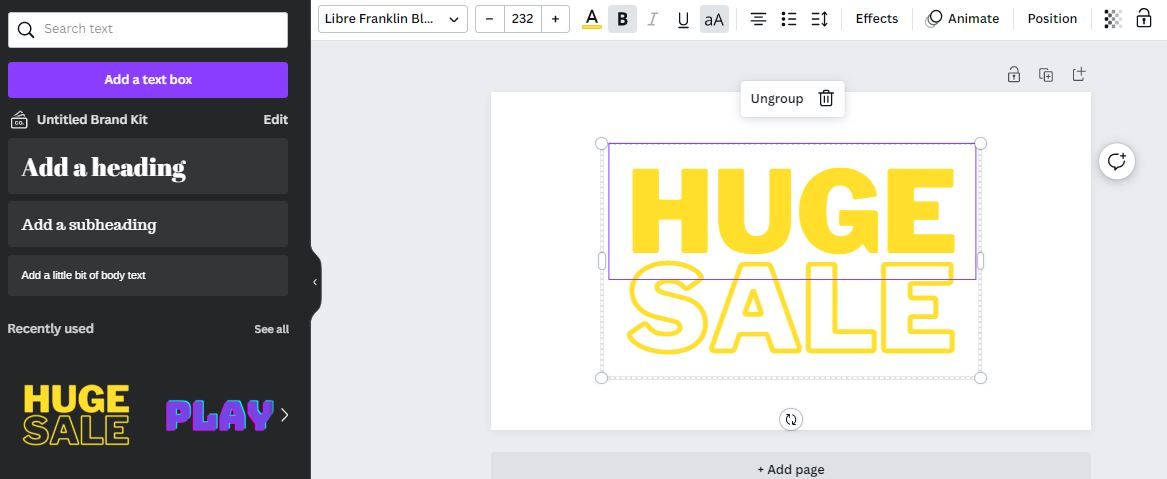Delete the selected group with trash icon

(826, 98)
